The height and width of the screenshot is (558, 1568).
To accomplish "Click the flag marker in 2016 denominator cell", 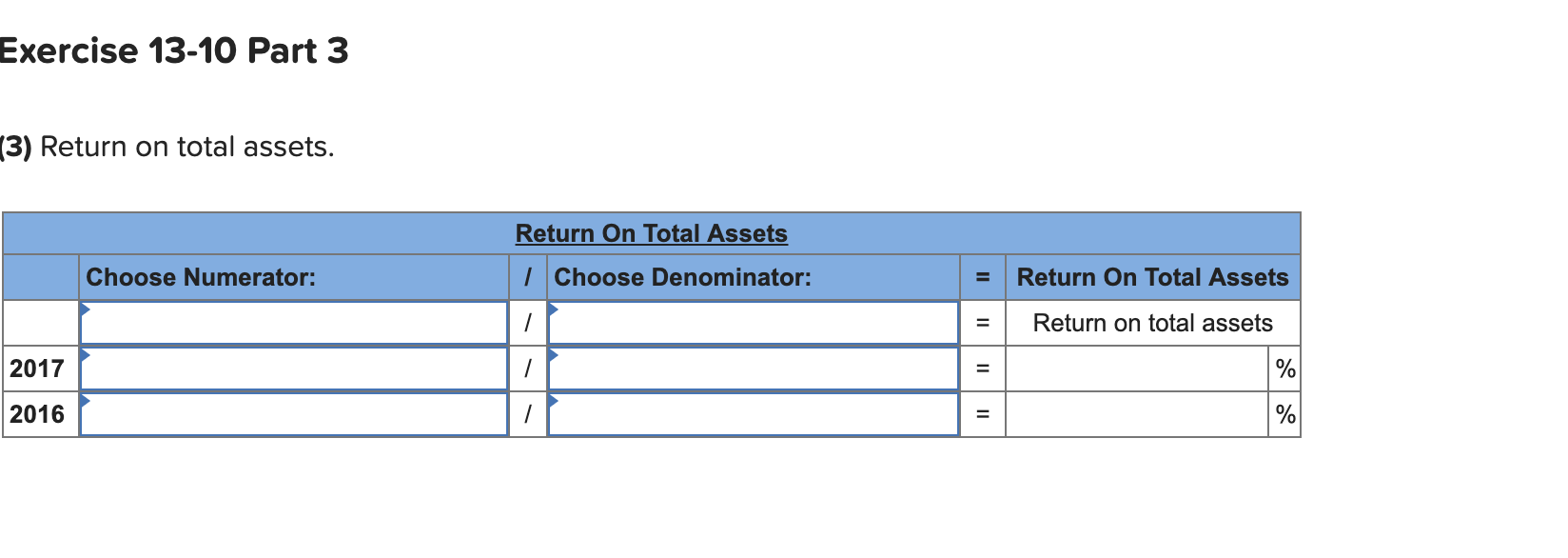I will click(553, 400).
